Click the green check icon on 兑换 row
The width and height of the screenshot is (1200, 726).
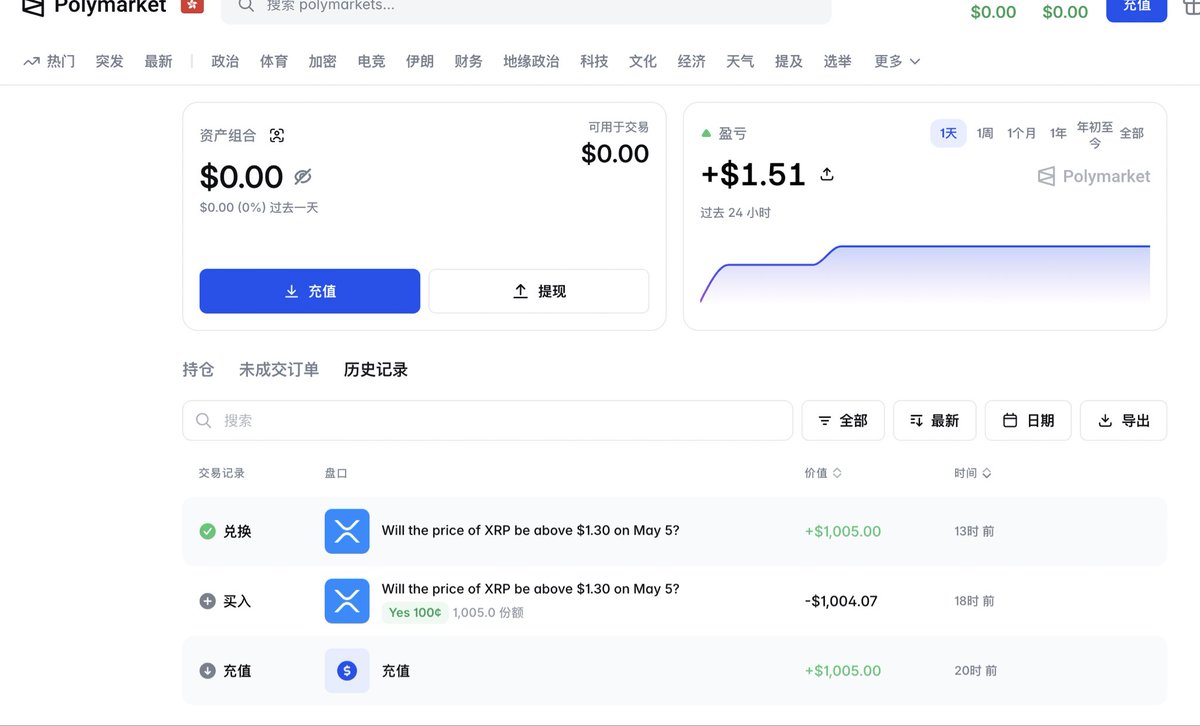click(x=207, y=531)
